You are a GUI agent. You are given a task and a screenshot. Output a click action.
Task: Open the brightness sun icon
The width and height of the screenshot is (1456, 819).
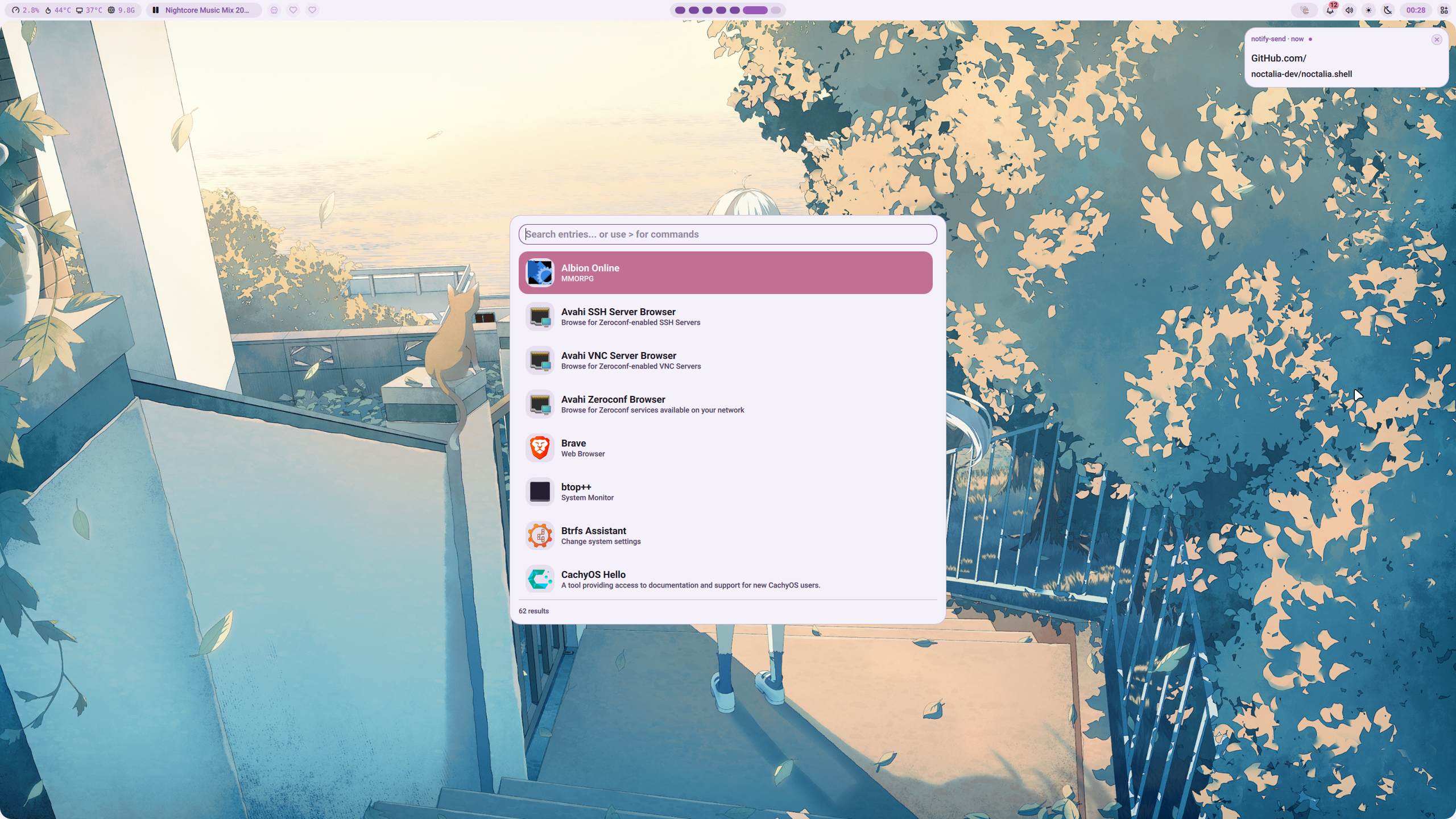(x=1368, y=10)
